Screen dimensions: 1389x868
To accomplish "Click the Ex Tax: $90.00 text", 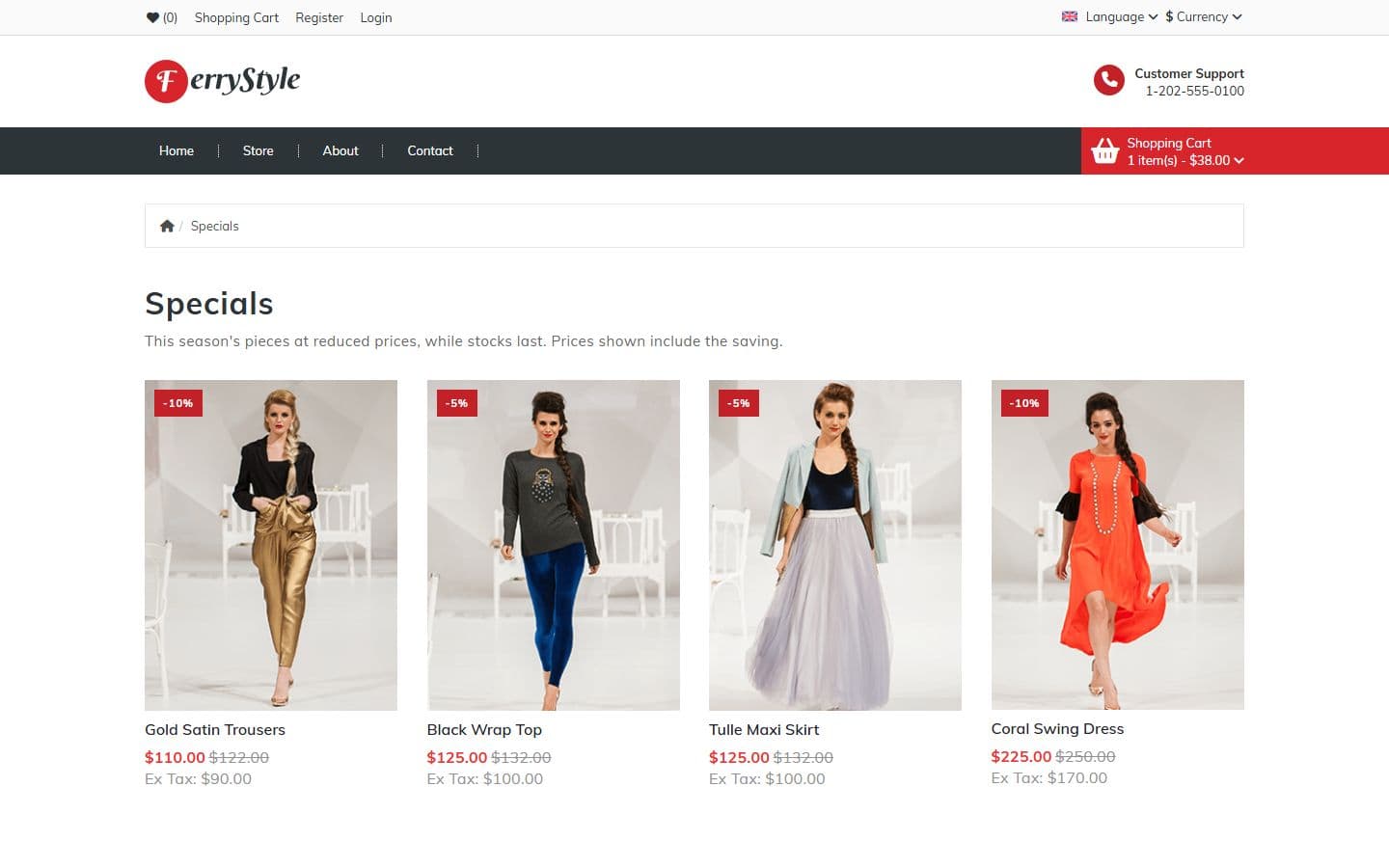I will 198,779.
